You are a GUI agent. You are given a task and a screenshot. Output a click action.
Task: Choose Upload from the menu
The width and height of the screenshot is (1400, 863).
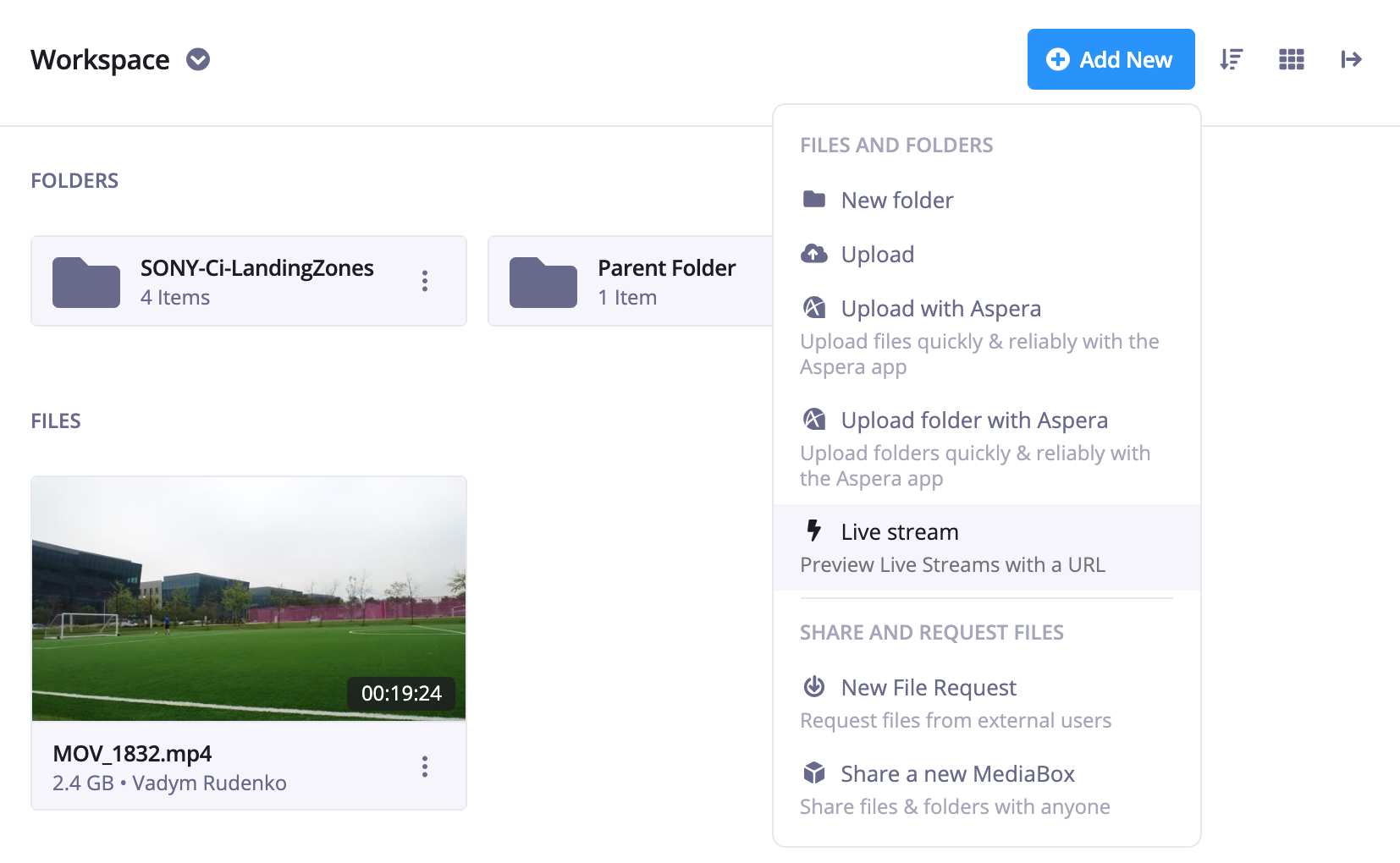pos(987,255)
